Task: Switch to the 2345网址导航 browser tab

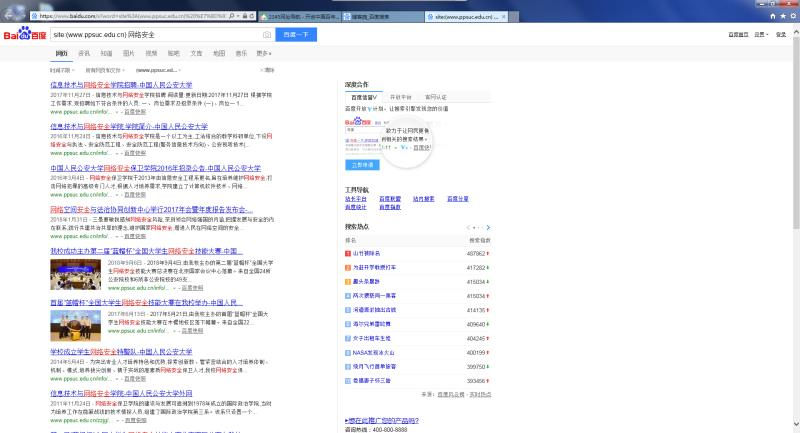Action: click(x=300, y=17)
